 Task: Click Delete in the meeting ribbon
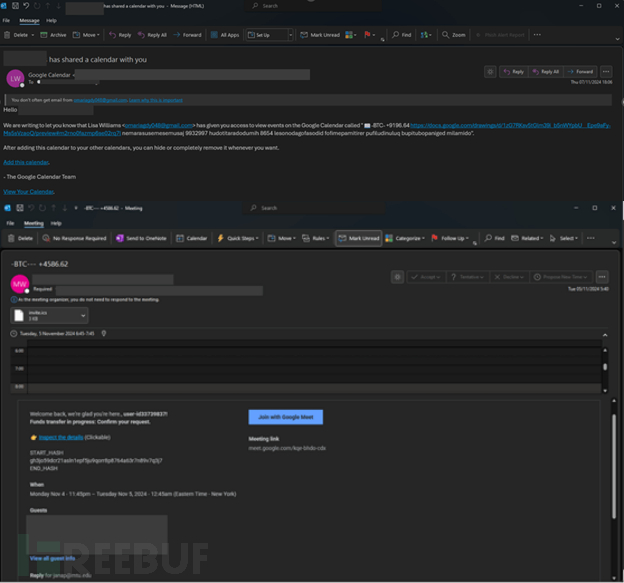[x=21, y=238]
